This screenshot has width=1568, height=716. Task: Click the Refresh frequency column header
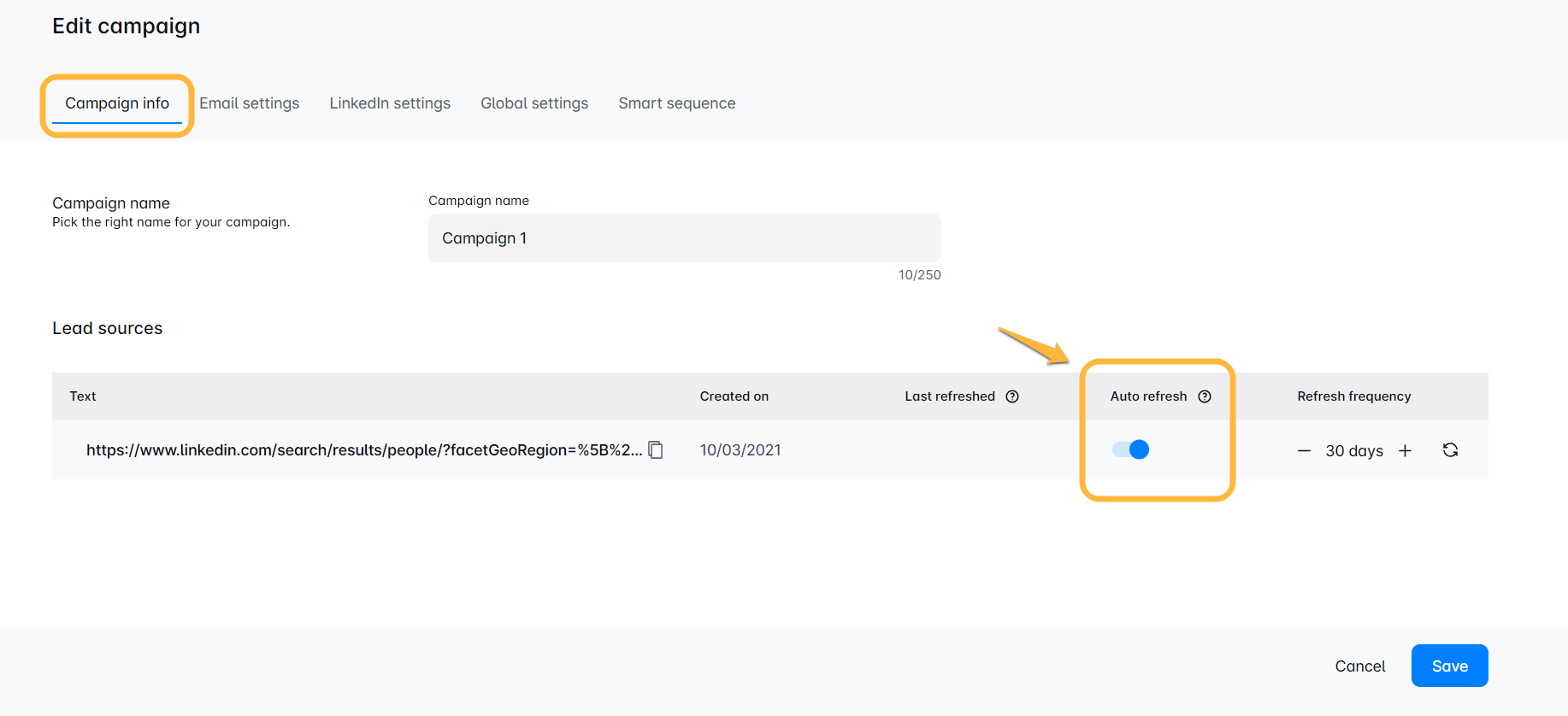1353,396
